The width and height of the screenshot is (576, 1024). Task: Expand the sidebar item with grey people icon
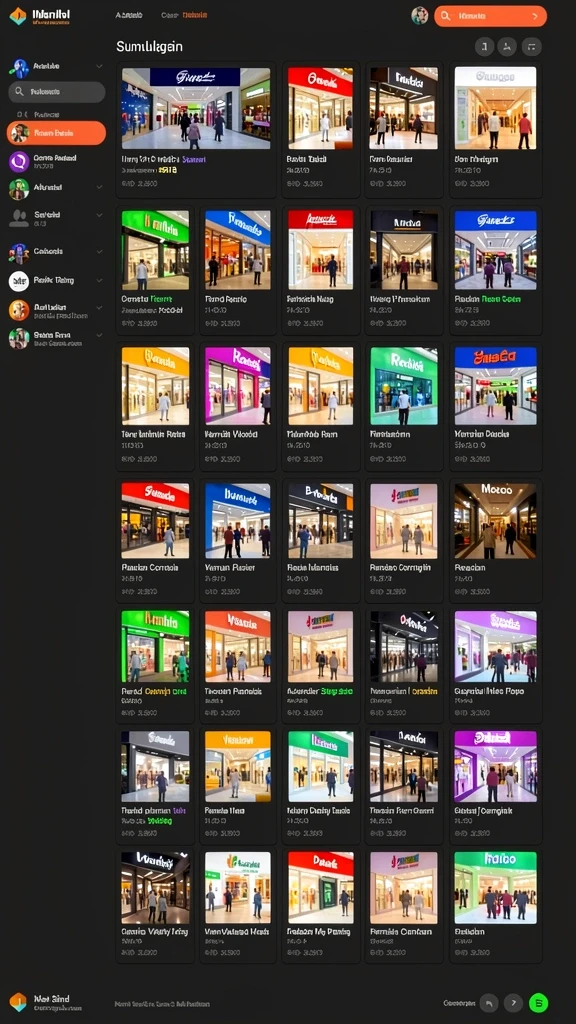(99, 215)
